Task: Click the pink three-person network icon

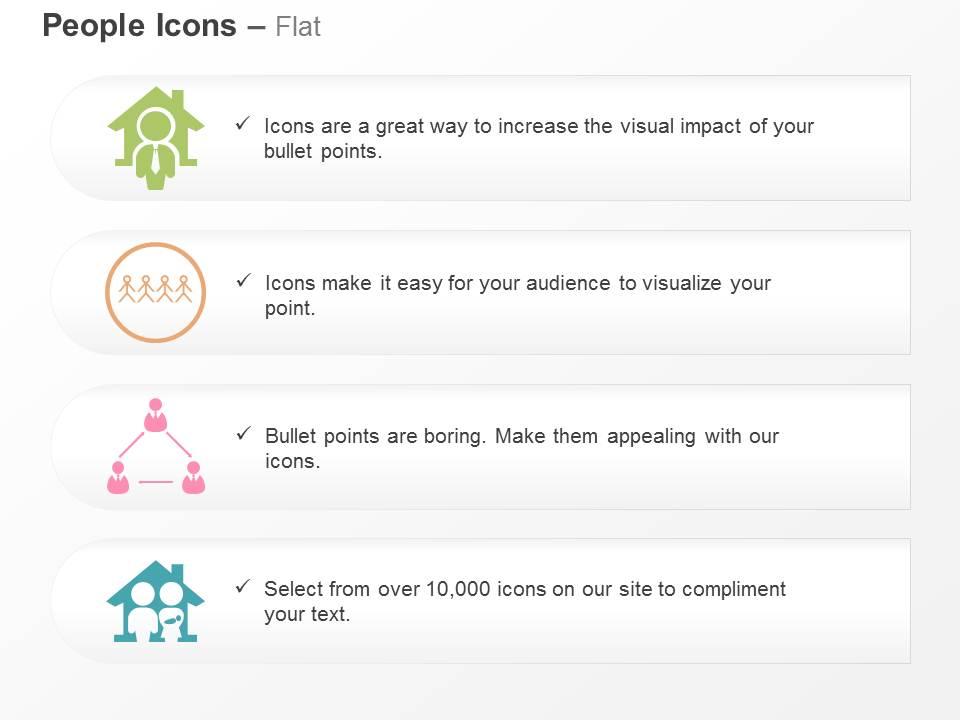Action: coord(156,446)
